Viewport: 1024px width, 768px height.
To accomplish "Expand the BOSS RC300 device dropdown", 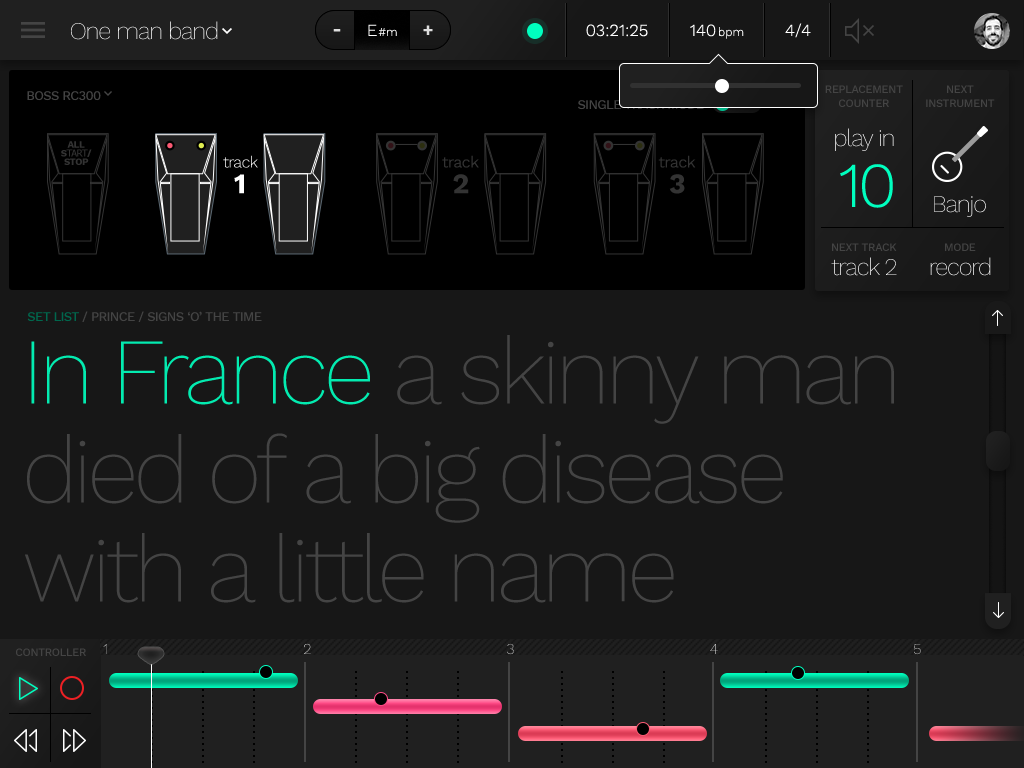I will point(70,94).
